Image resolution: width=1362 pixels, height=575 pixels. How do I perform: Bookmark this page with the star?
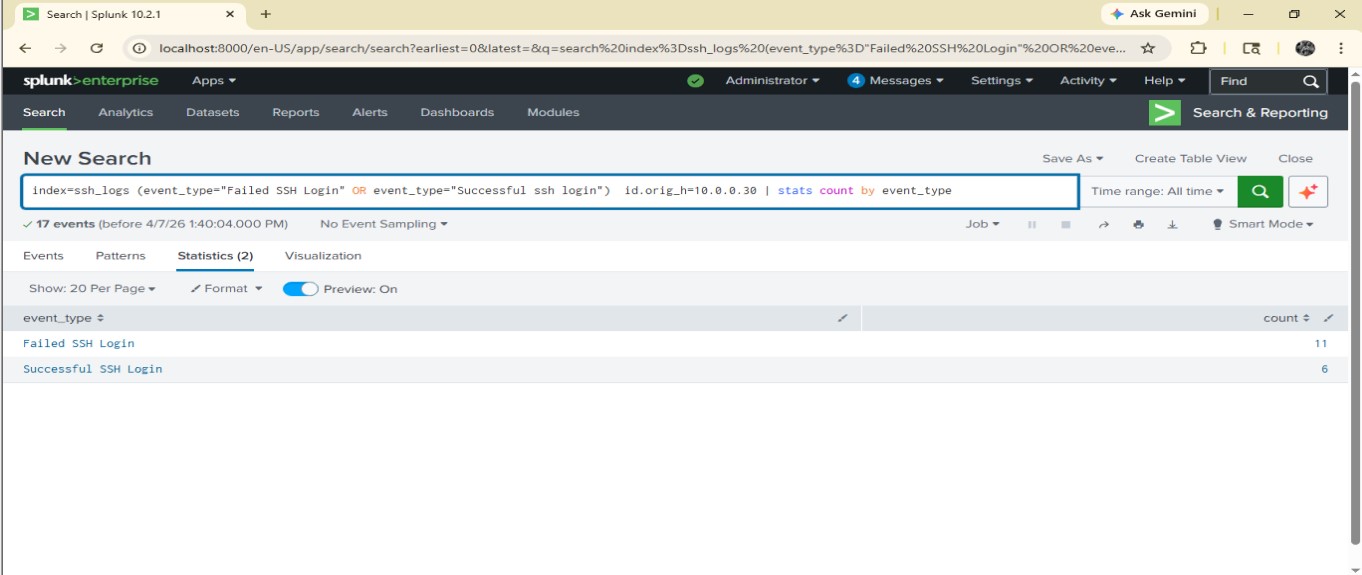click(1148, 48)
